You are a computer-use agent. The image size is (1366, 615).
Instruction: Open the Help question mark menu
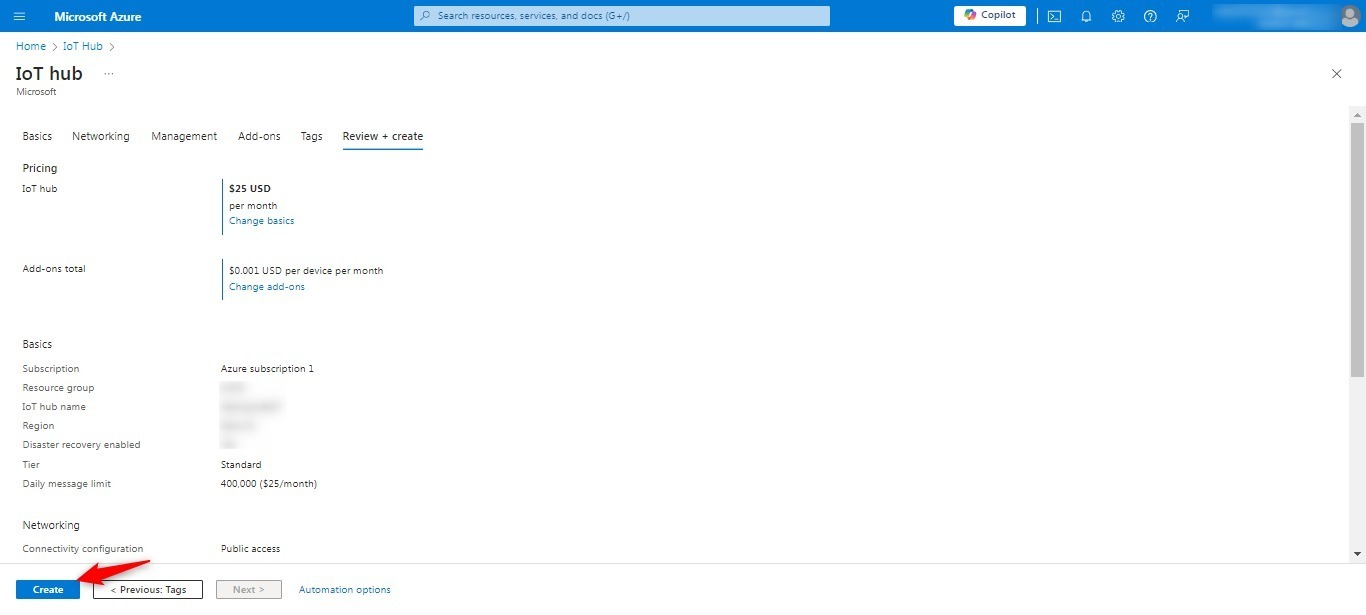(x=1150, y=16)
